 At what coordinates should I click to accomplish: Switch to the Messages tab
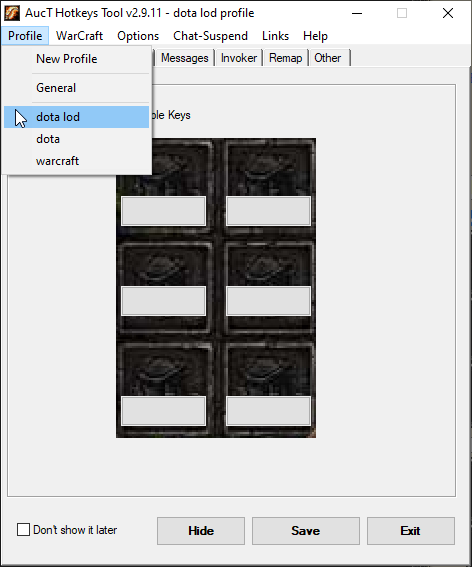(x=184, y=58)
